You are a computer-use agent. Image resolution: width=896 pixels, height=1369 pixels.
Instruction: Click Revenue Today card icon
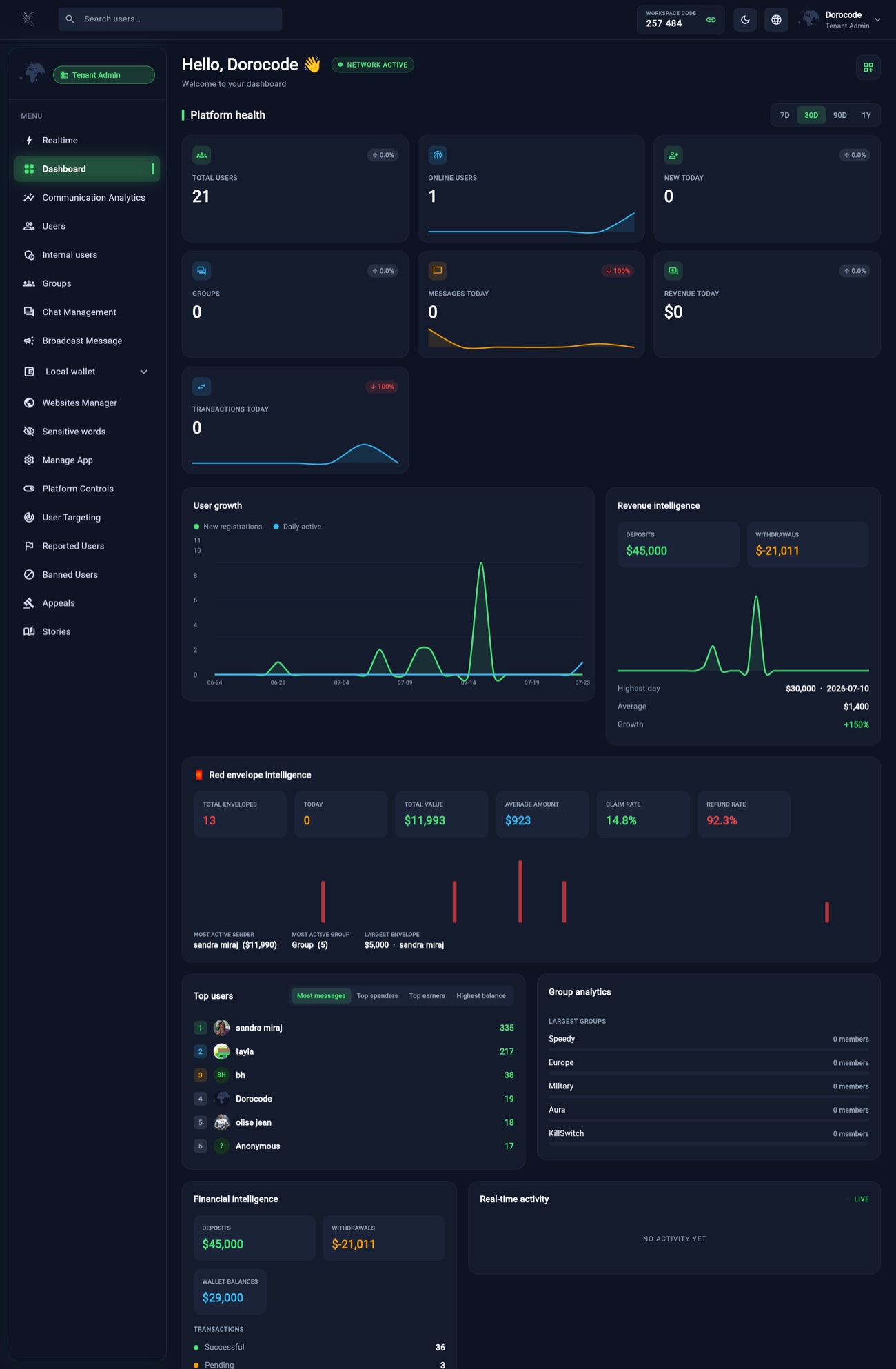(x=673, y=271)
